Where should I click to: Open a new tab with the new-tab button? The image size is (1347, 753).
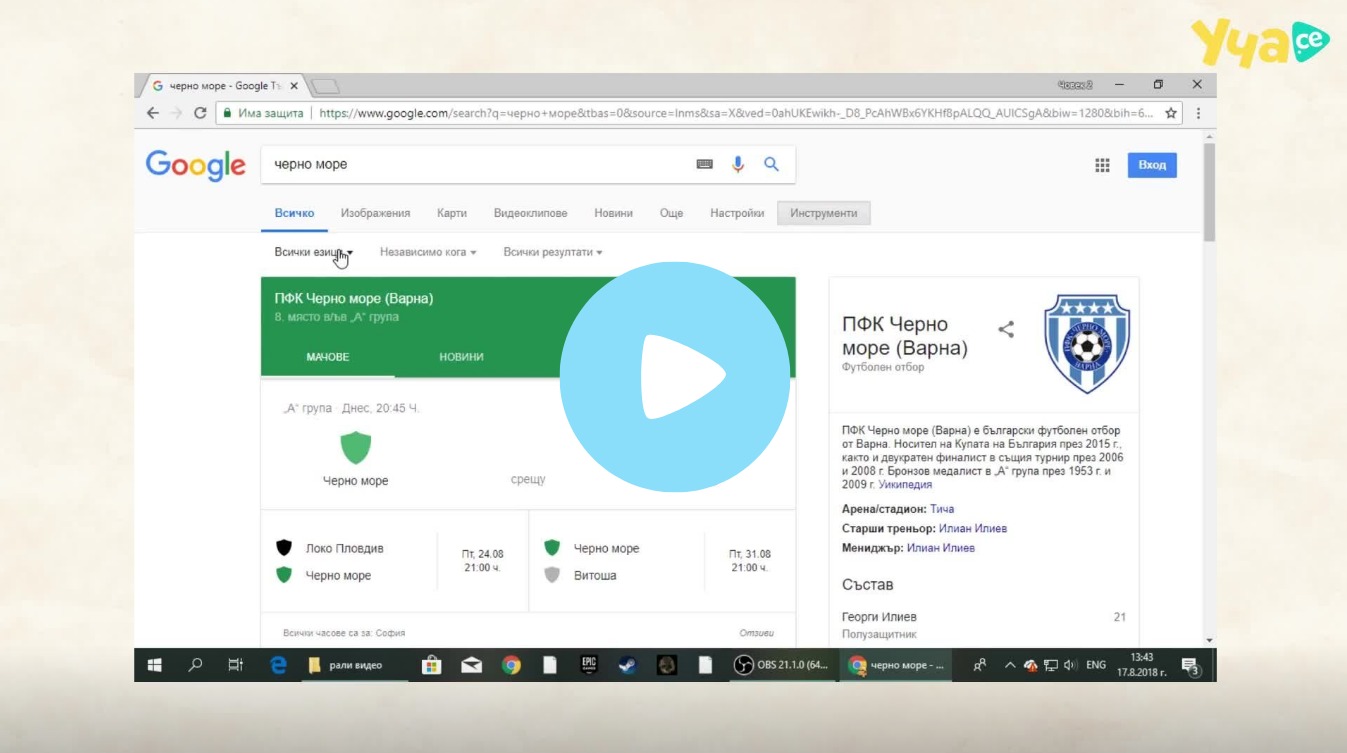pyautogui.click(x=325, y=86)
